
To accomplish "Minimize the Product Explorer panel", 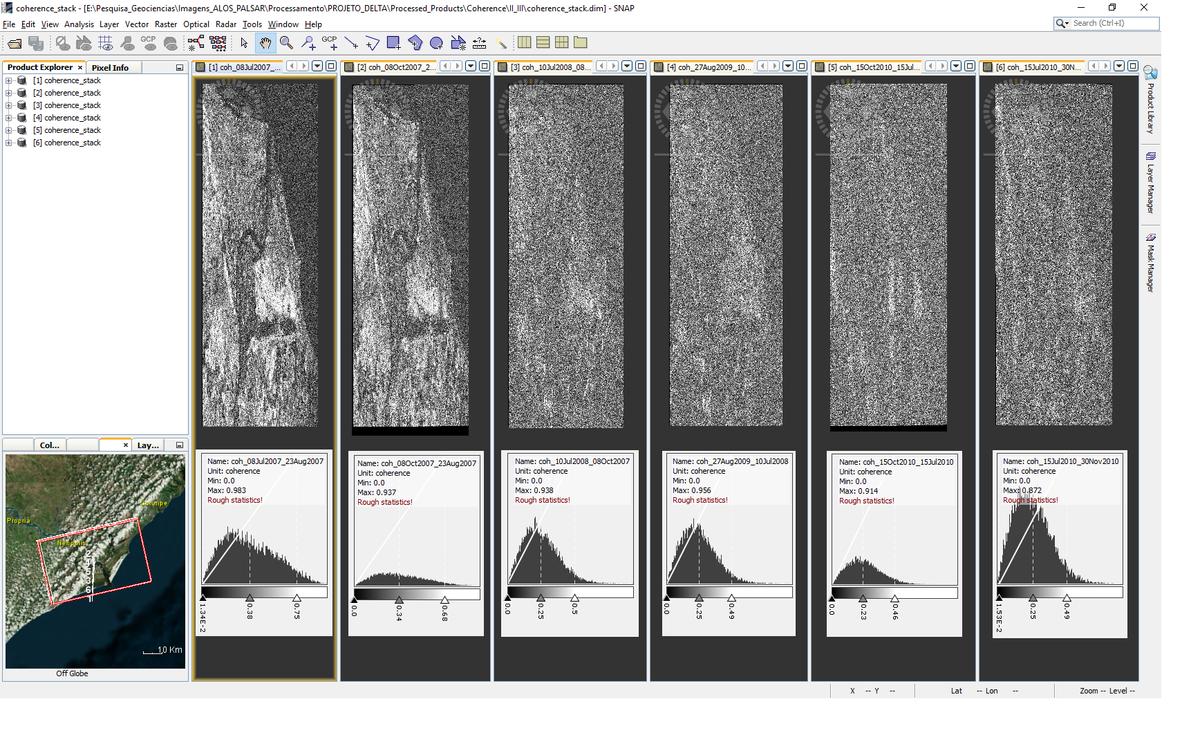I will [x=180, y=68].
